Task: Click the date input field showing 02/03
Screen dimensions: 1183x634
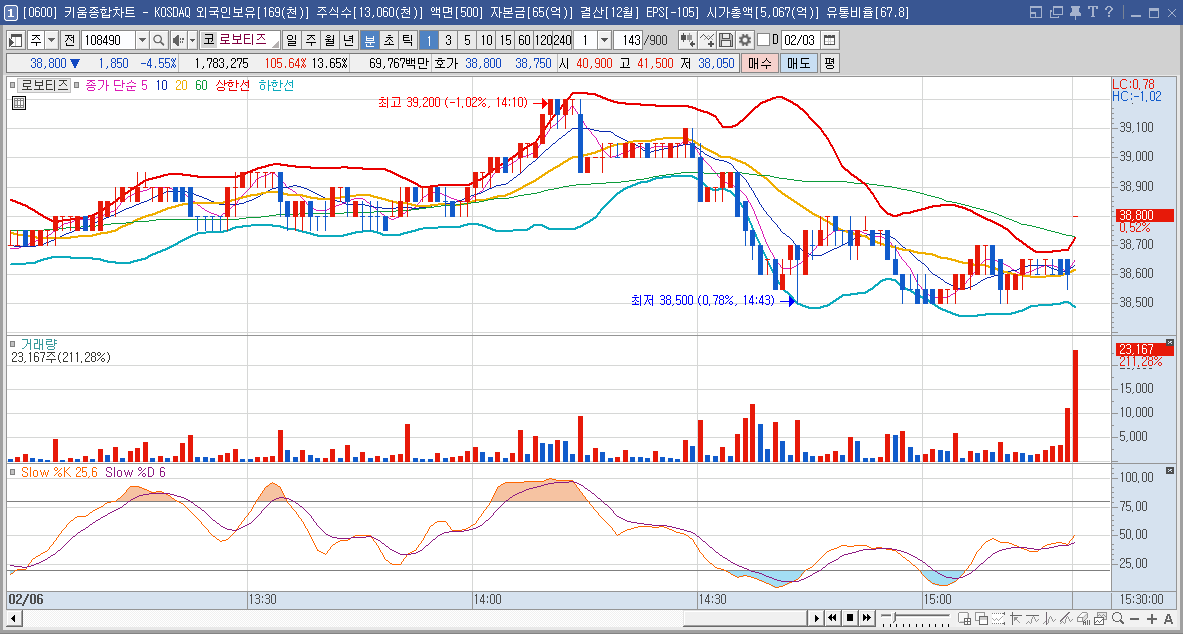Action: point(800,40)
